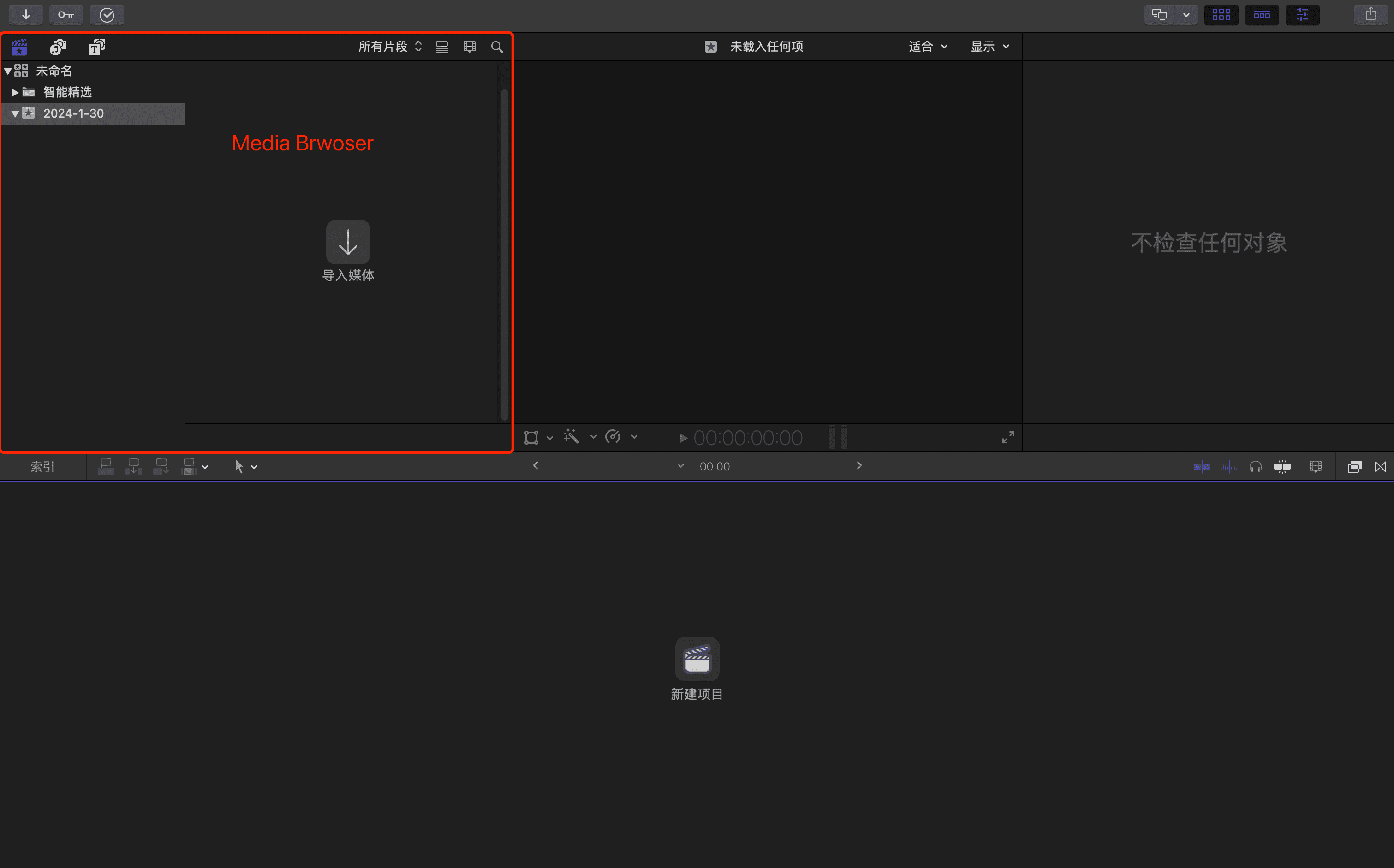This screenshot has width=1394, height=868.
Task: Show the libraries sidebar clapperboard tab
Action: tap(19, 47)
